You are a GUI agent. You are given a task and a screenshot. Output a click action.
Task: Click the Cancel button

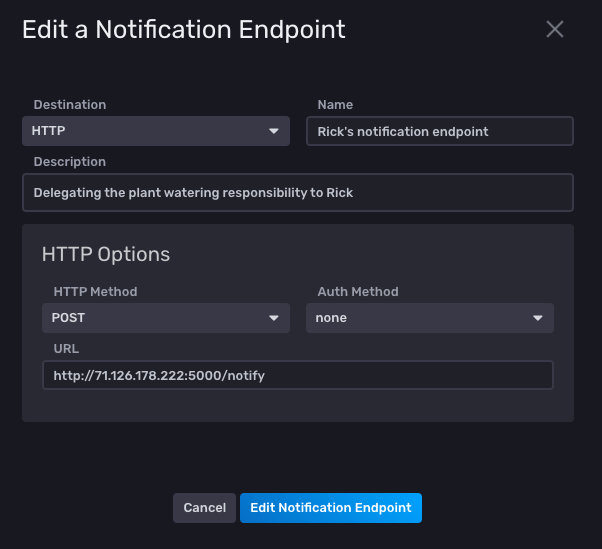point(204,508)
